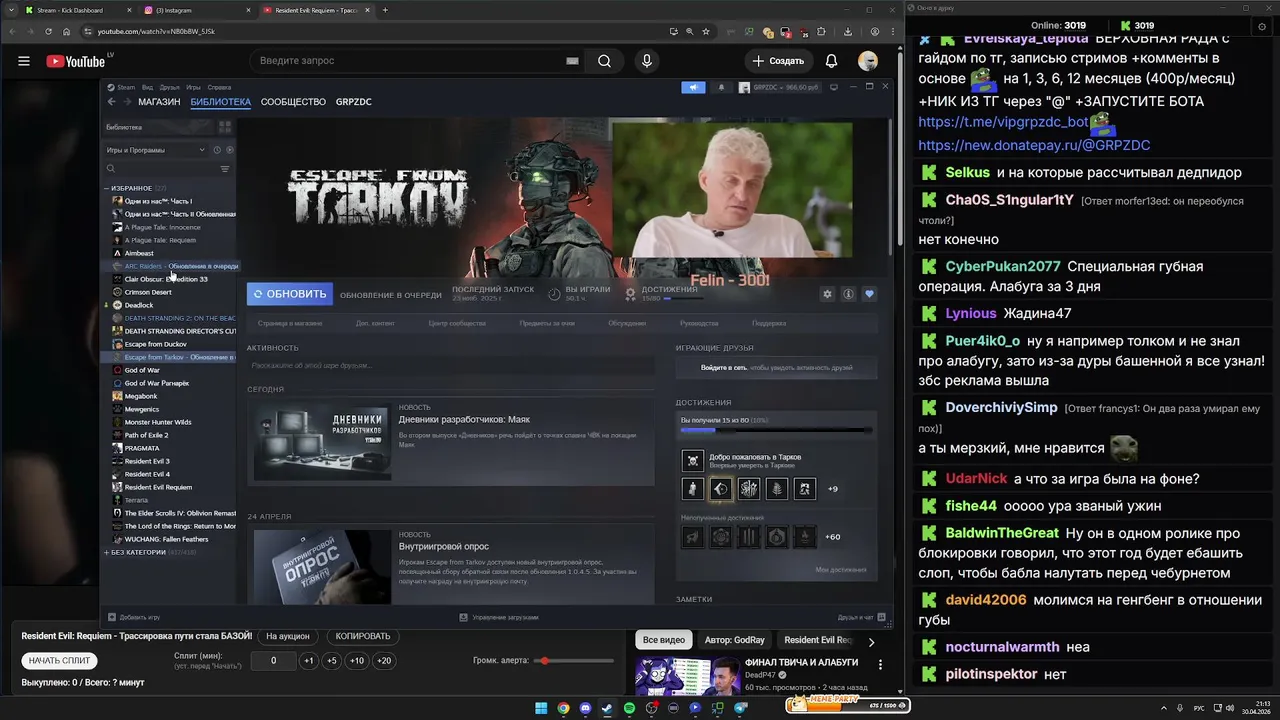
Task: Click YouTube search magnifier button
Action: (604, 61)
